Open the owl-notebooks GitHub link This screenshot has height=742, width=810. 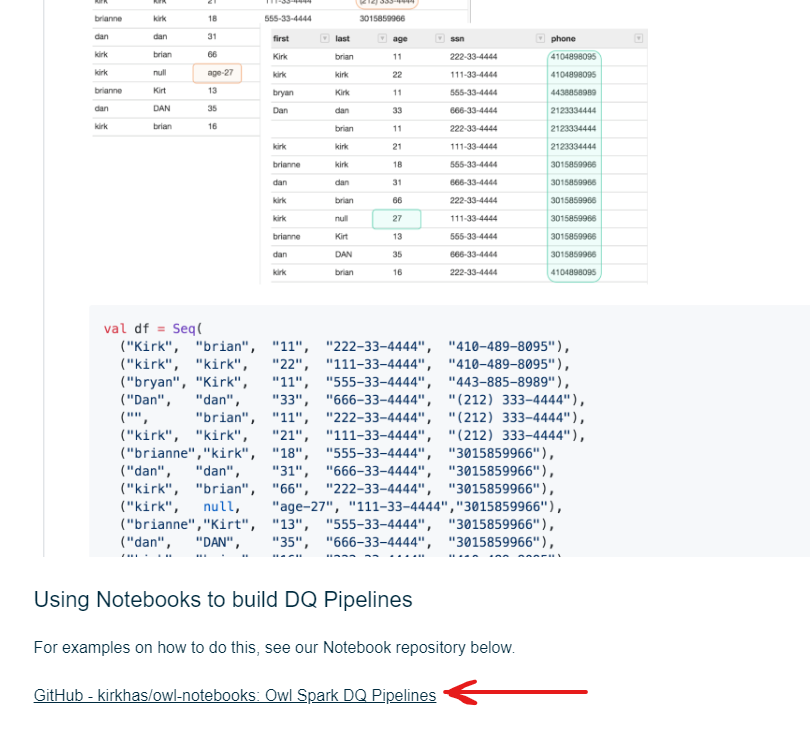coord(235,695)
